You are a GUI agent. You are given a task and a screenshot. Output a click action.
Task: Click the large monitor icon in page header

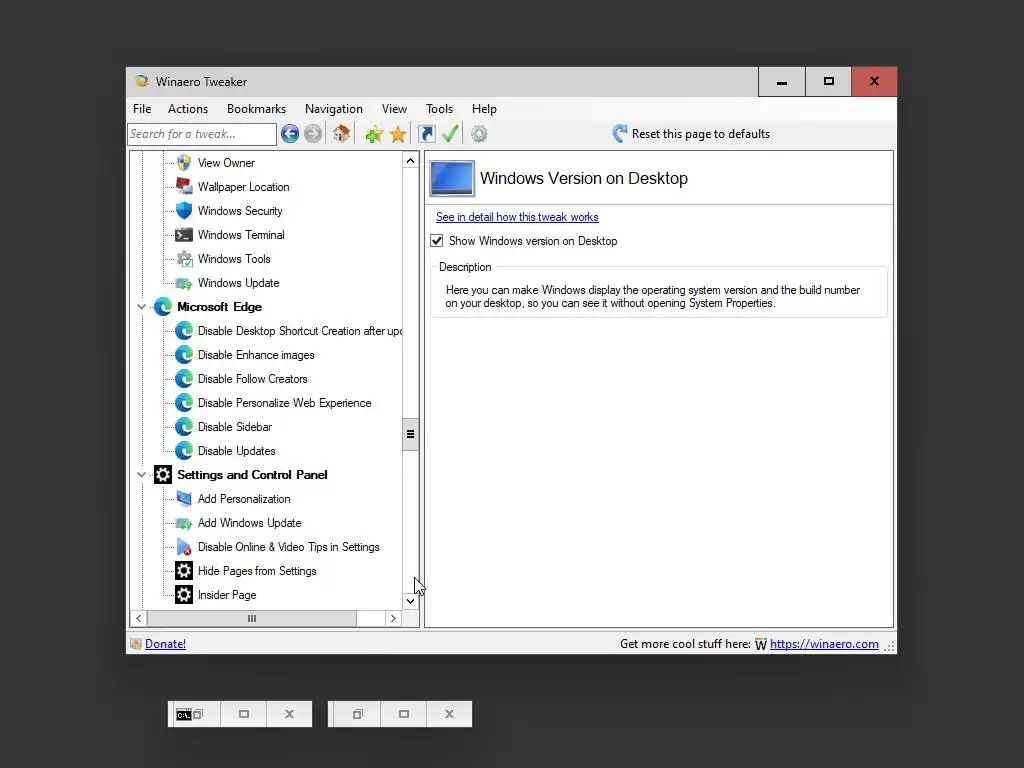pos(452,178)
